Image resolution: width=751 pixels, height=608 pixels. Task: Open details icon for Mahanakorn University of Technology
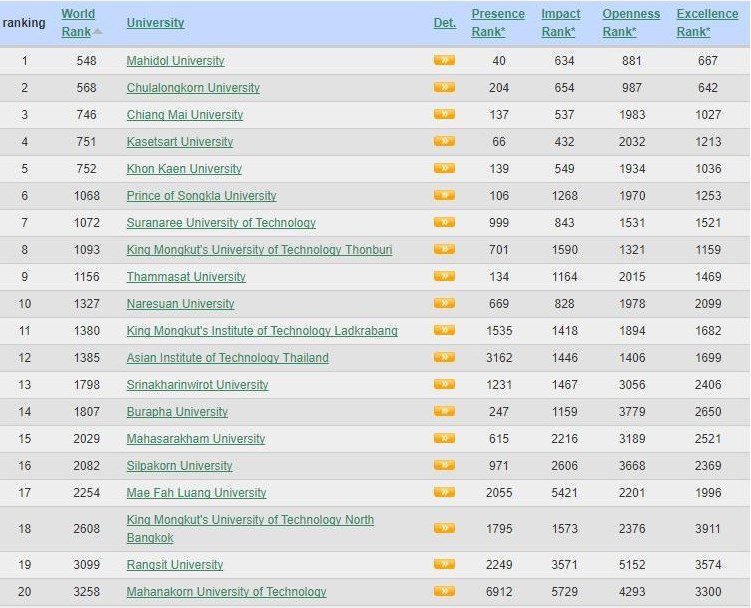(x=444, y=591)
